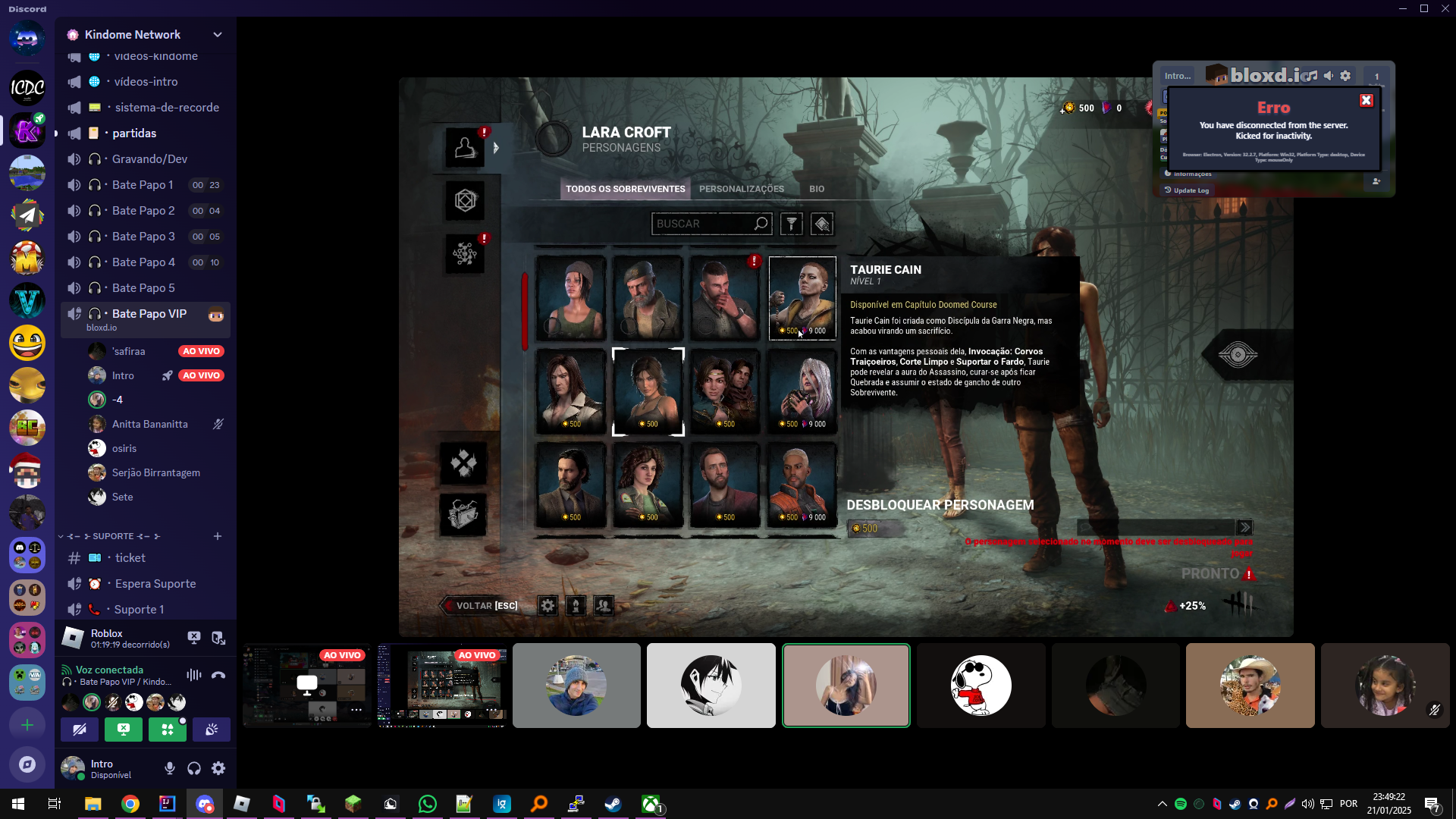Click the character list red scrollbar
This screenshot has height=819, width=1456.
(525, 312)
